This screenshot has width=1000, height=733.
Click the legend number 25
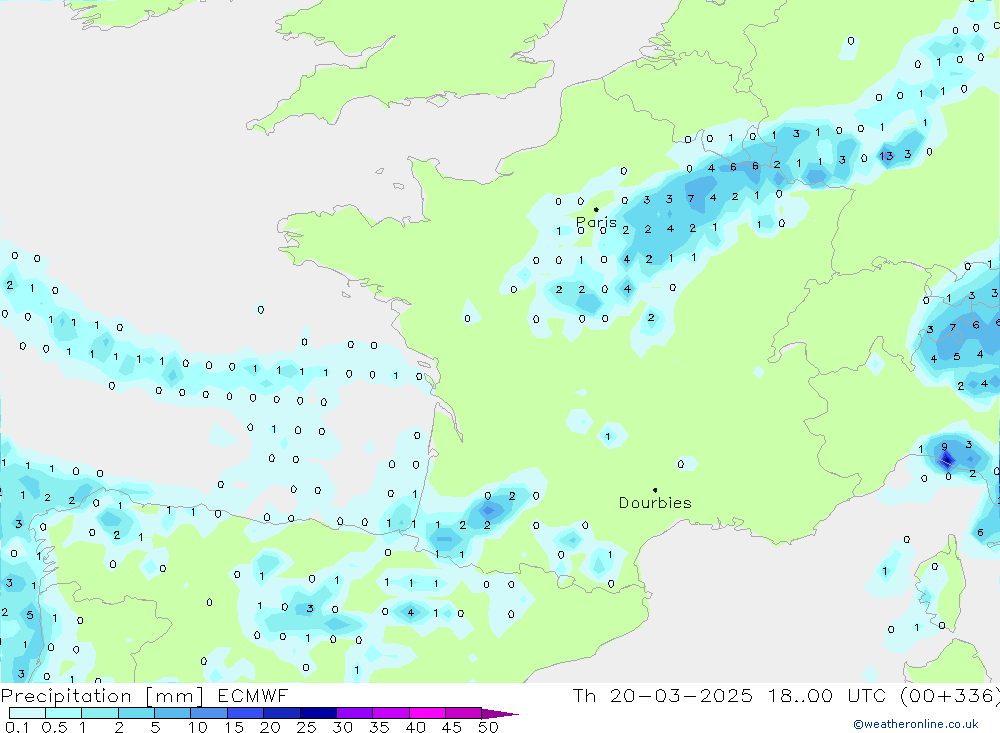pyautogui.click(x=306, y=727)
